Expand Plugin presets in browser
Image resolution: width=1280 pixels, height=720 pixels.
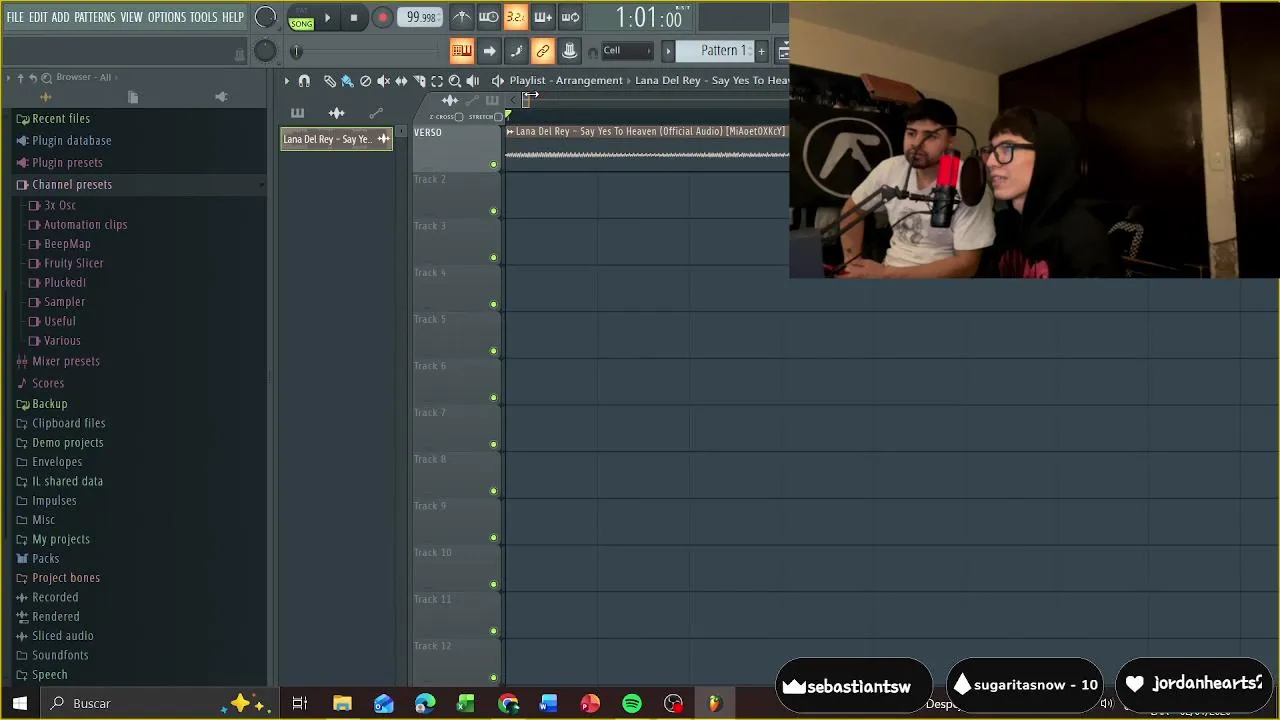click(x=67, y=163)
